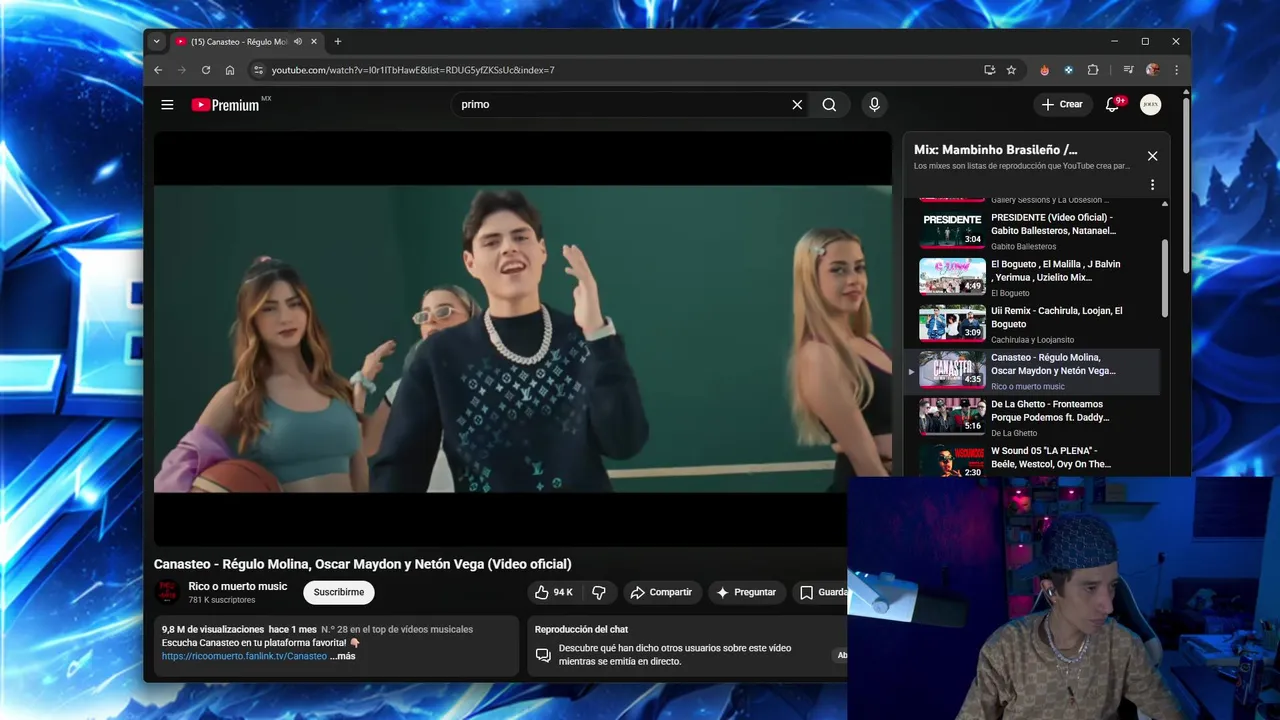Open Chrome extensions puzzle menu
Image resolution: width=1280 pixels, height=720 pixels.
click(x=1093, y=70)
